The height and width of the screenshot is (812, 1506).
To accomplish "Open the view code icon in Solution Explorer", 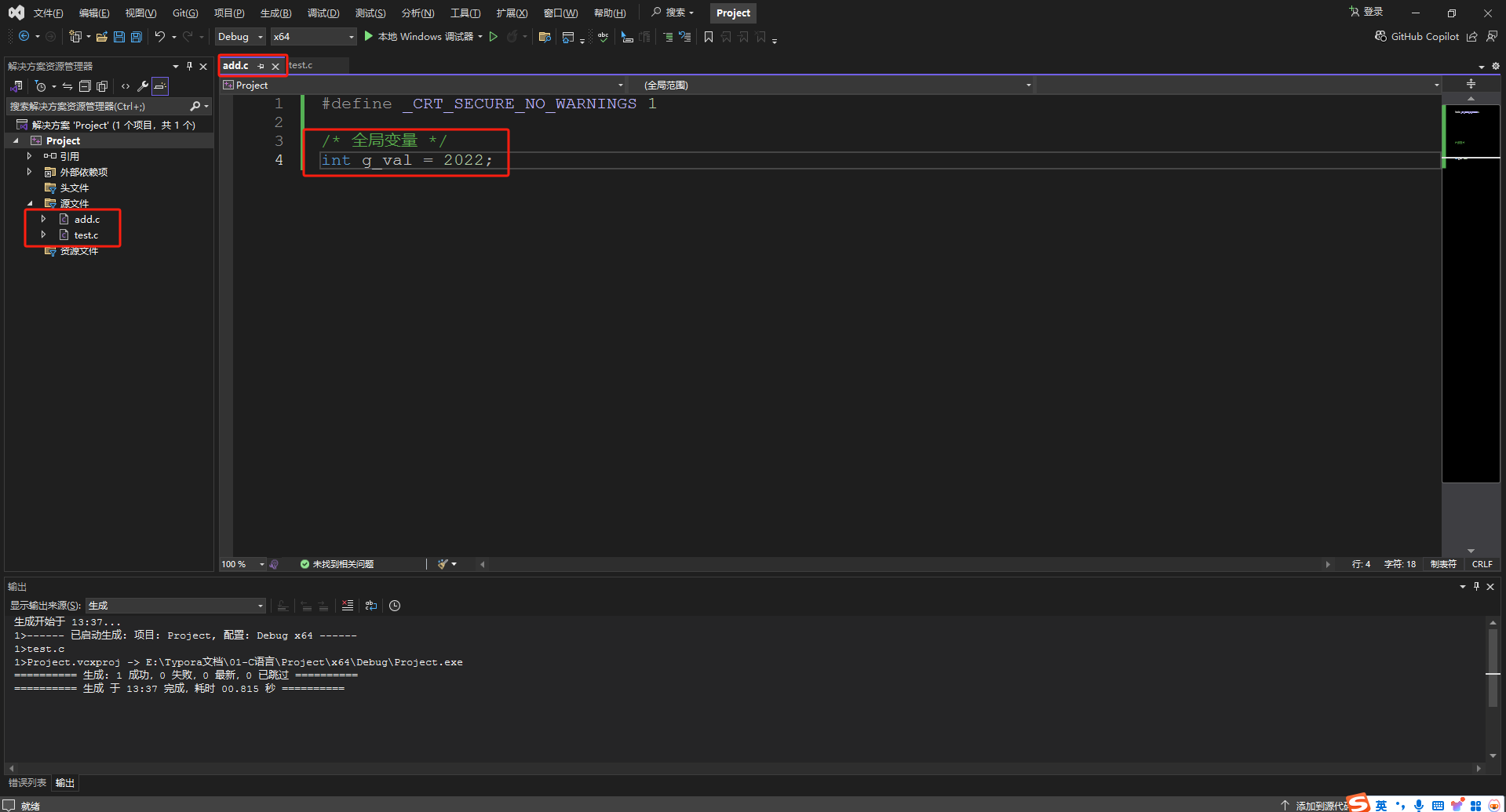I will [x=126, y=86].
